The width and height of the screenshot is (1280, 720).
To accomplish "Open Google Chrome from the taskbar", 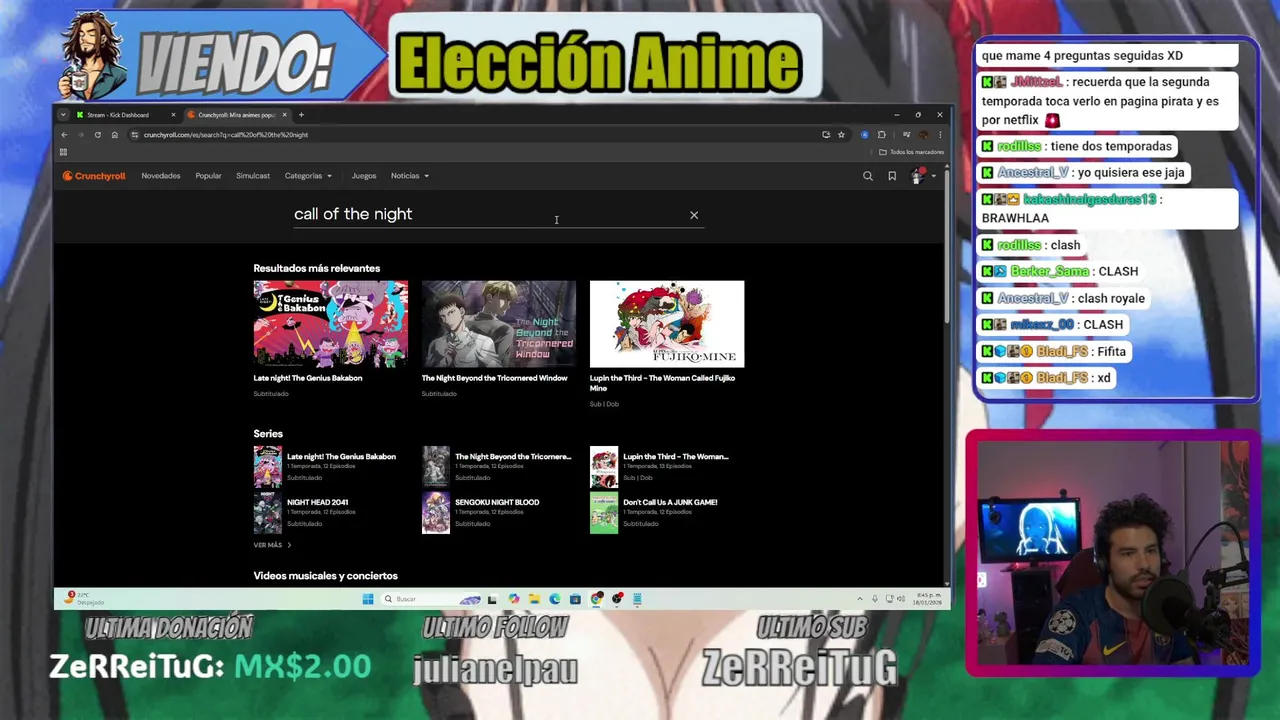I will [596, 599].
